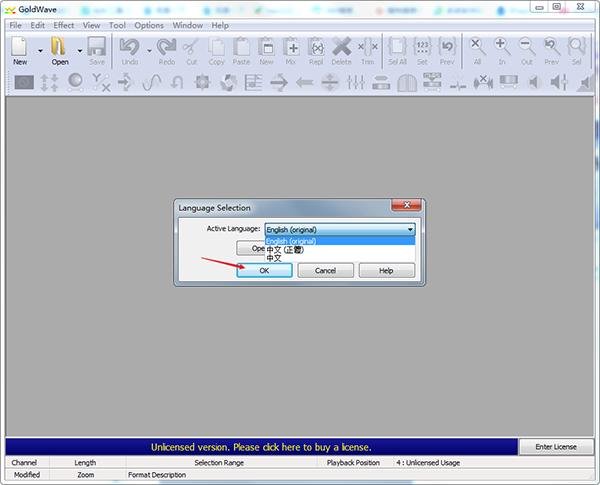Open the Window menu

coord(188,26)
